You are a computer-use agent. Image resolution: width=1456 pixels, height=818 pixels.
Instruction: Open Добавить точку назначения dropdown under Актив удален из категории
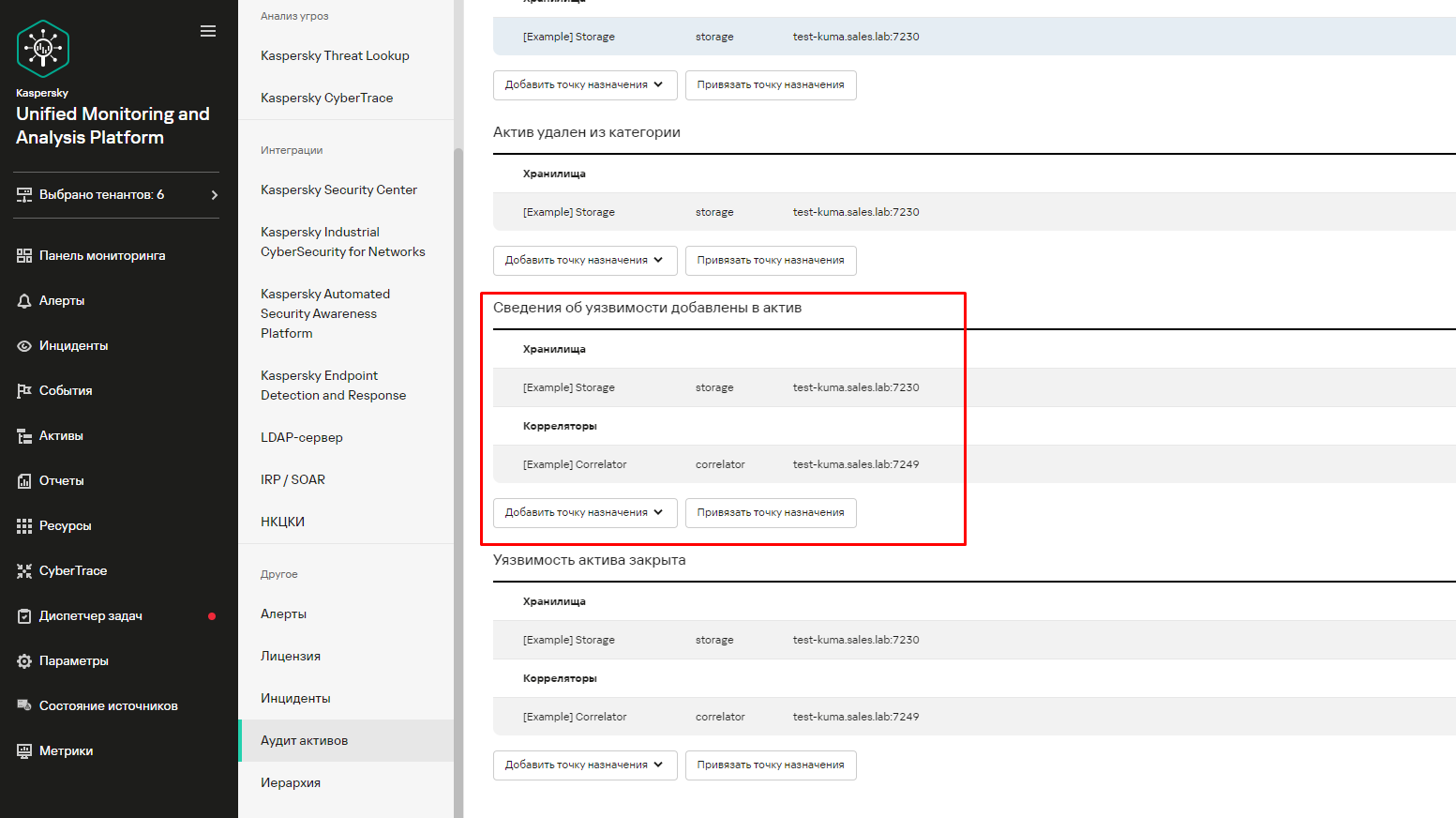pos(585,260)
